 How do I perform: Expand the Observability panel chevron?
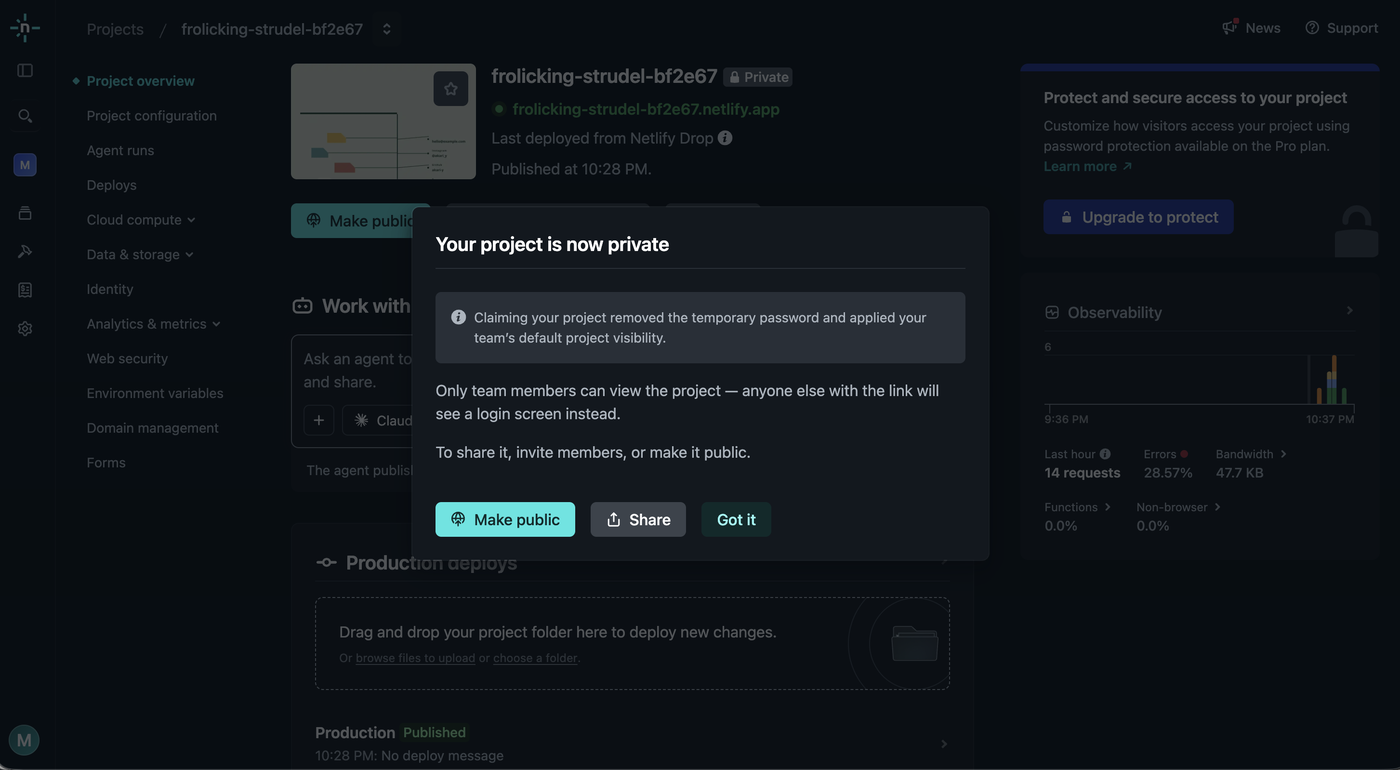pos(1349,311)
